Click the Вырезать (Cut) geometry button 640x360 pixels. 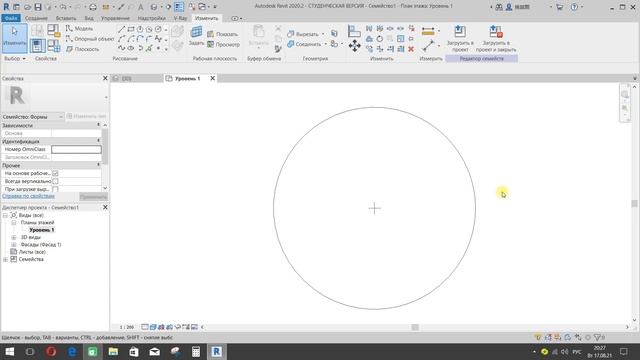tap(303, 34)
